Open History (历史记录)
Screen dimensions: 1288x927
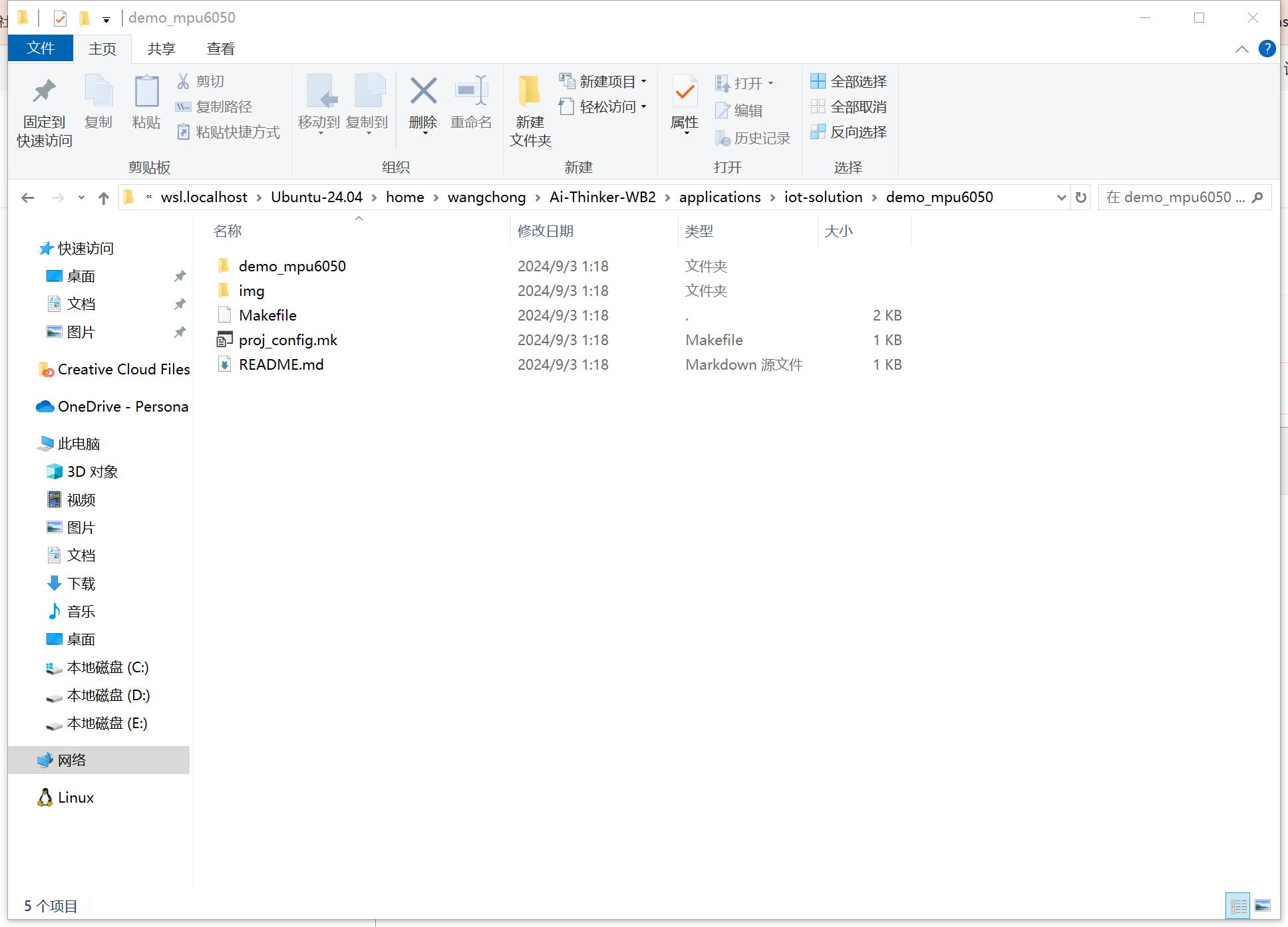752,138
